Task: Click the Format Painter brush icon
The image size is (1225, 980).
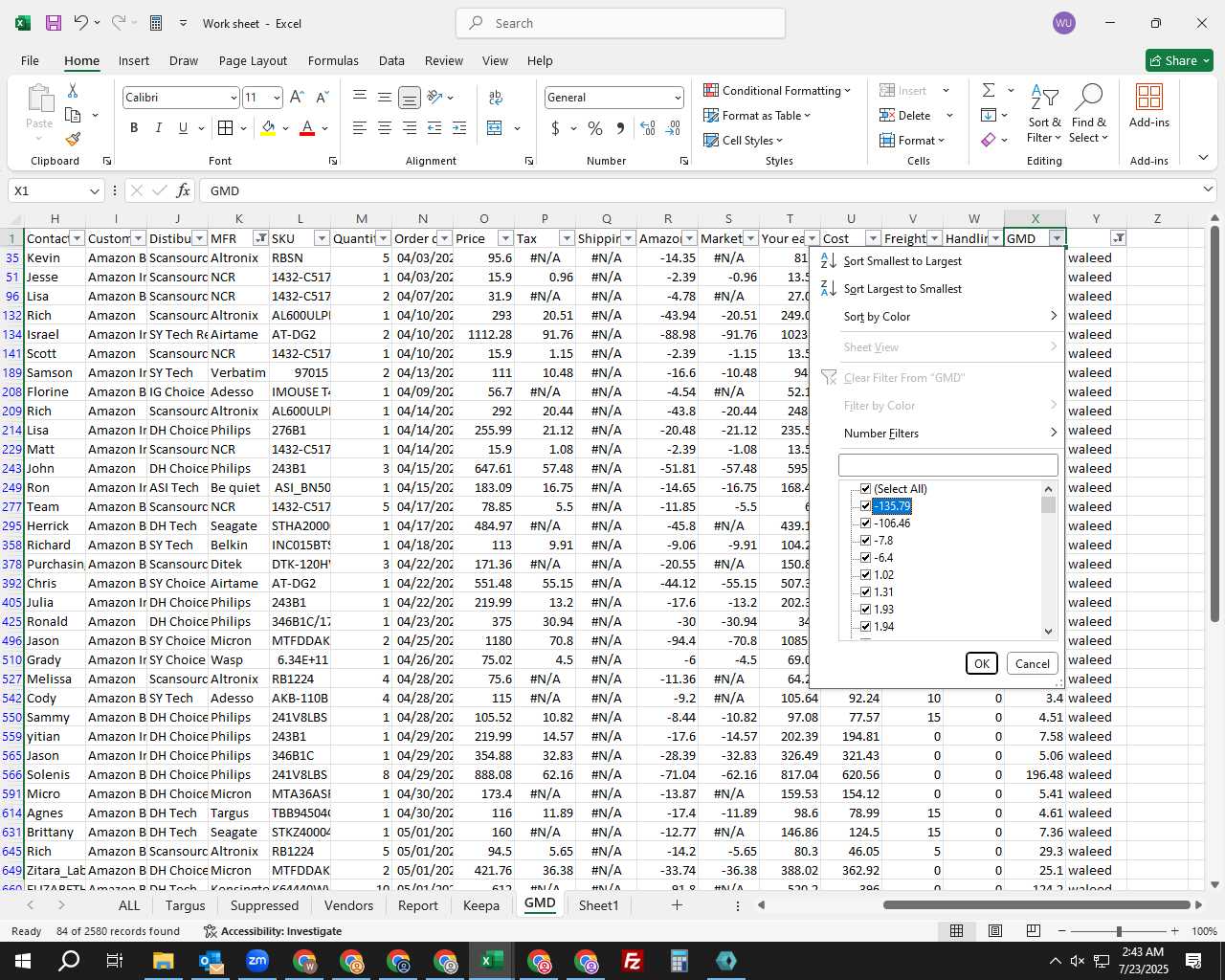Action: click(73, 139)
